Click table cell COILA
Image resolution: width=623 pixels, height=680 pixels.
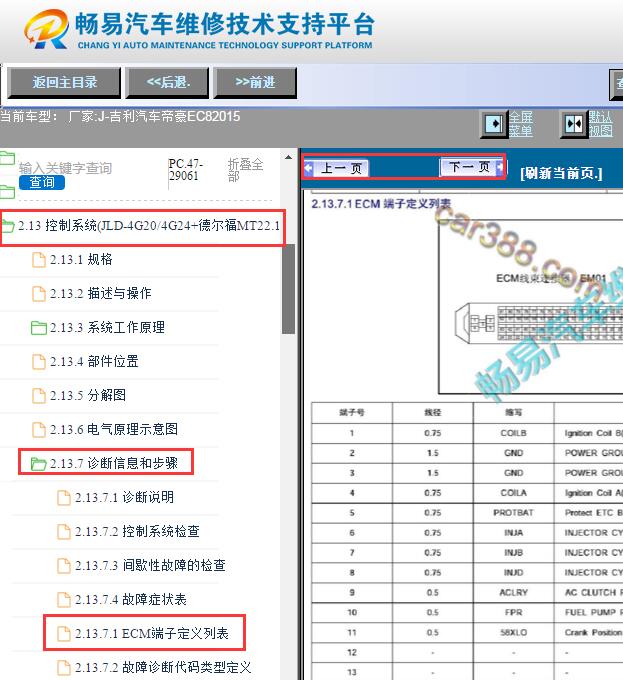[513, 493]
